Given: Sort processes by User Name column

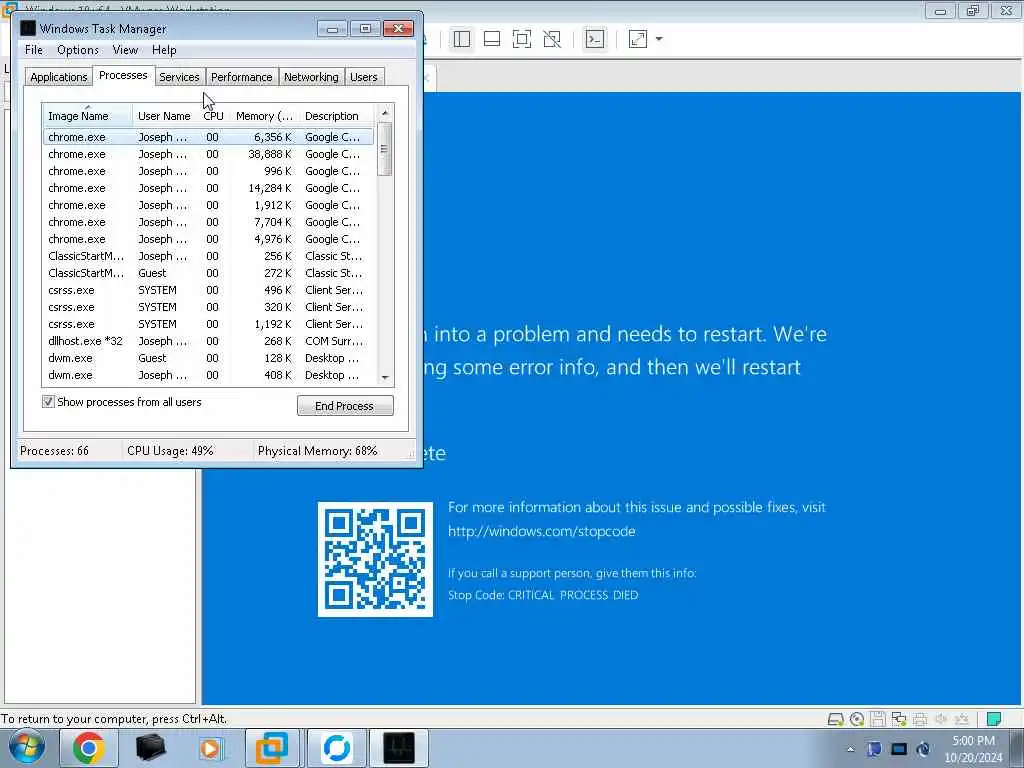Looking at the screenshot, I should coord(165,116).
